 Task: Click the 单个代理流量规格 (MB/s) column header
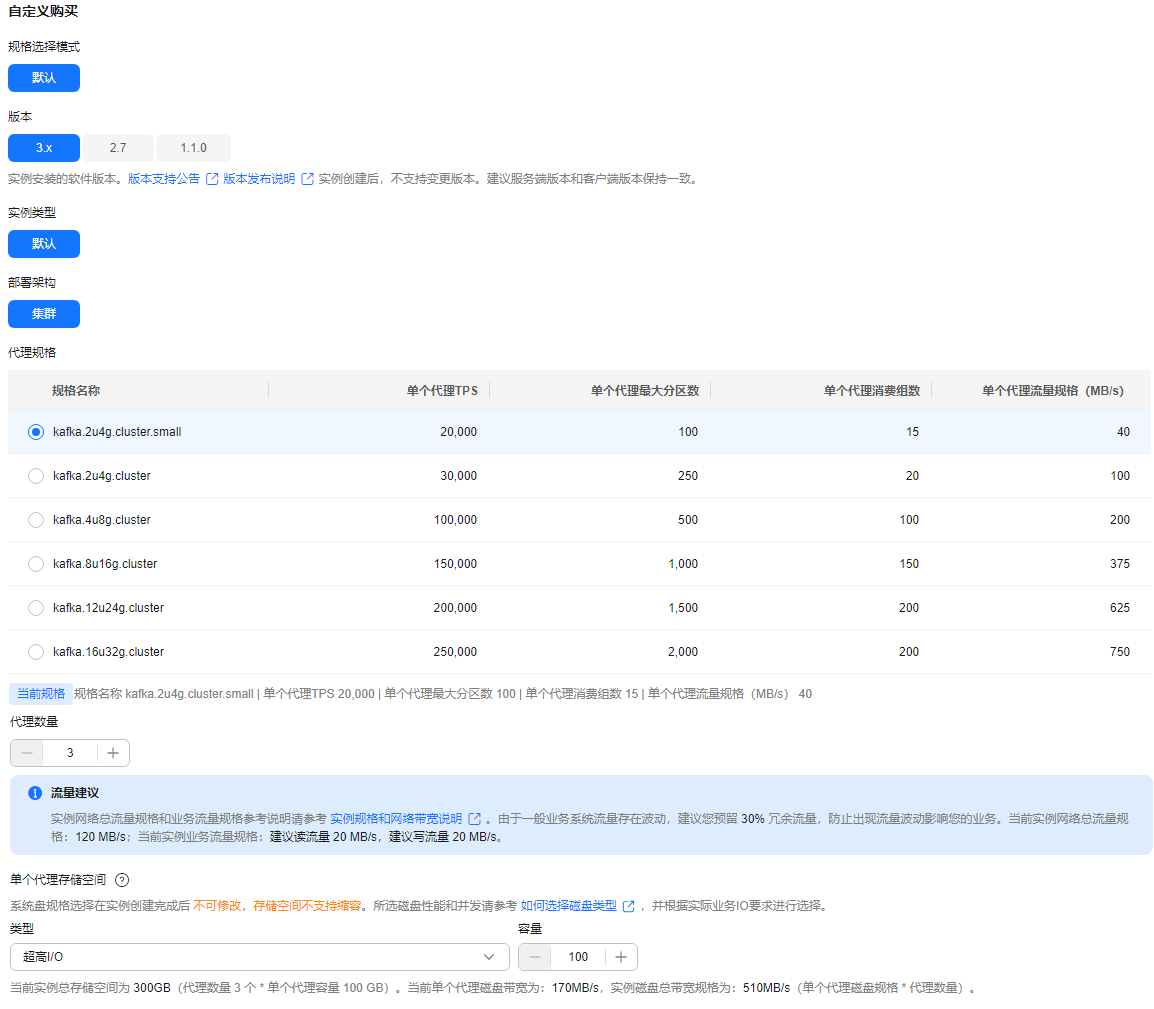pyautogui.click(x=1052, y=391)
